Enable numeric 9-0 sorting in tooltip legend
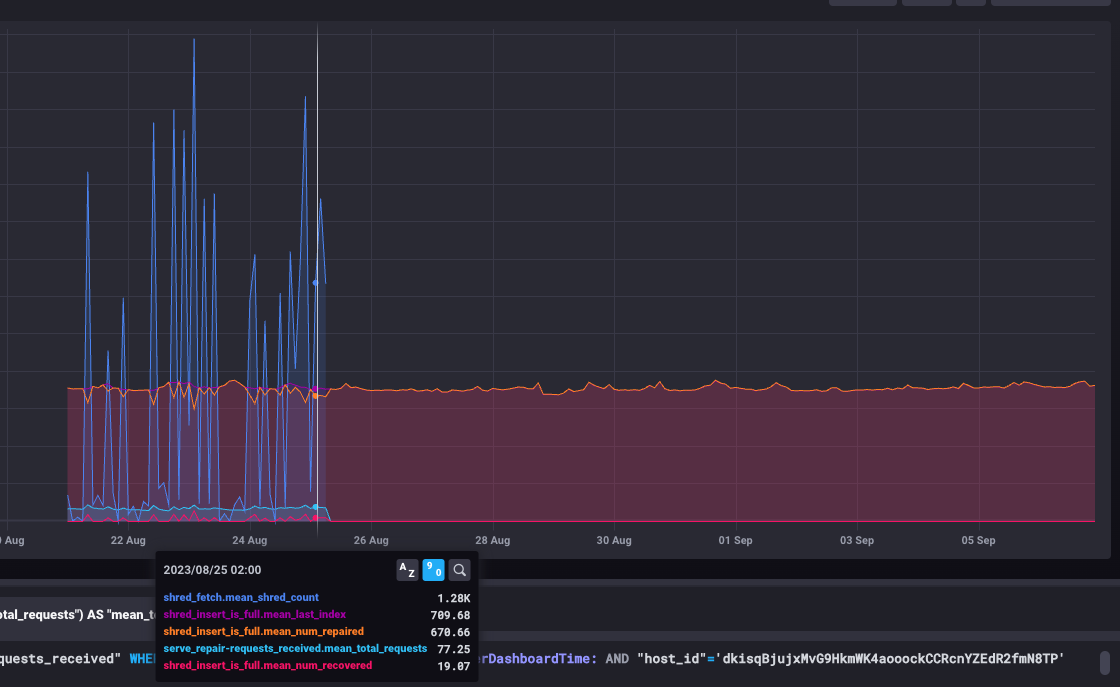1120x687 pixels. [x=434, y=570]
